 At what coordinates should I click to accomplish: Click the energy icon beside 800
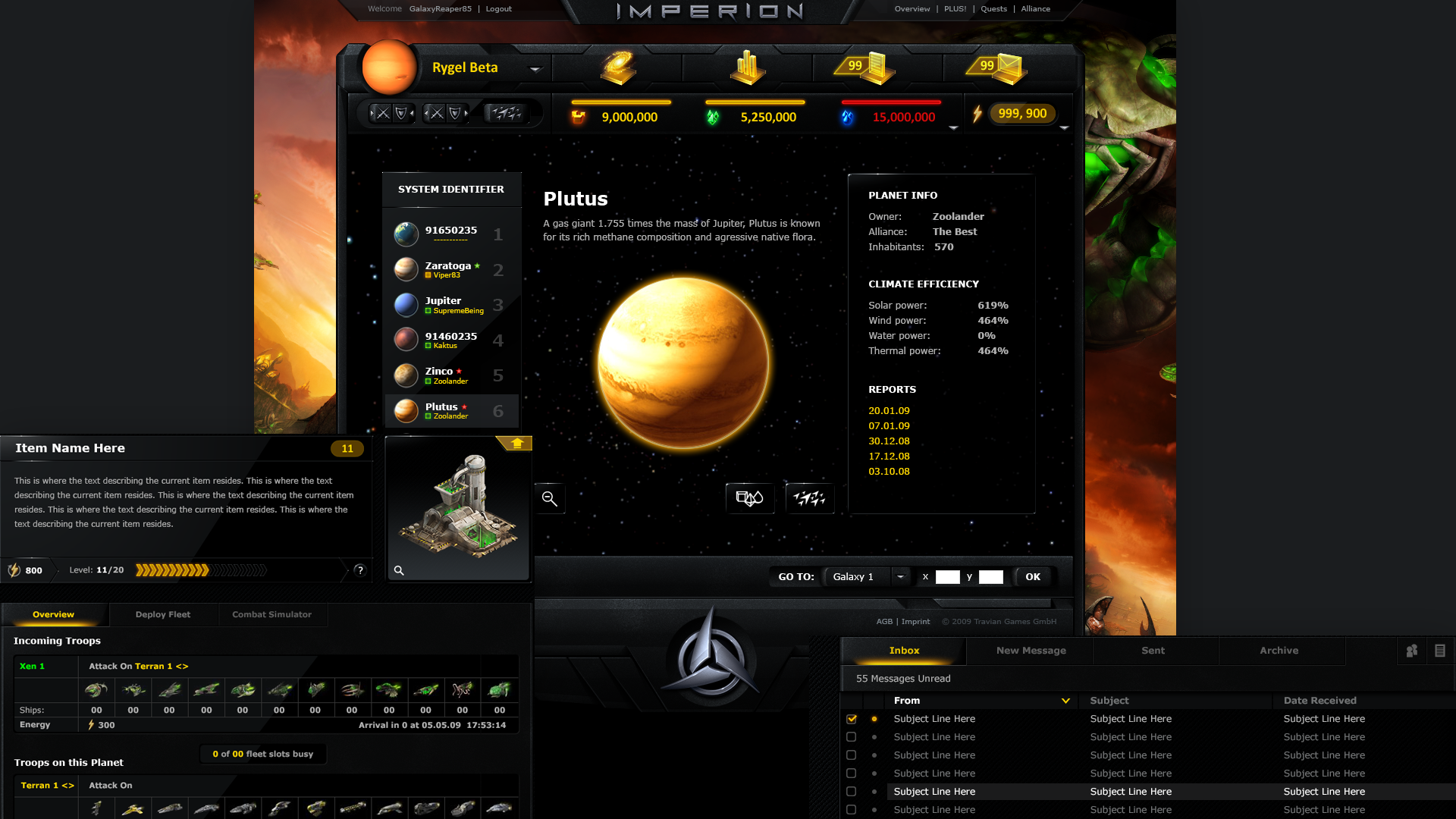14,570
